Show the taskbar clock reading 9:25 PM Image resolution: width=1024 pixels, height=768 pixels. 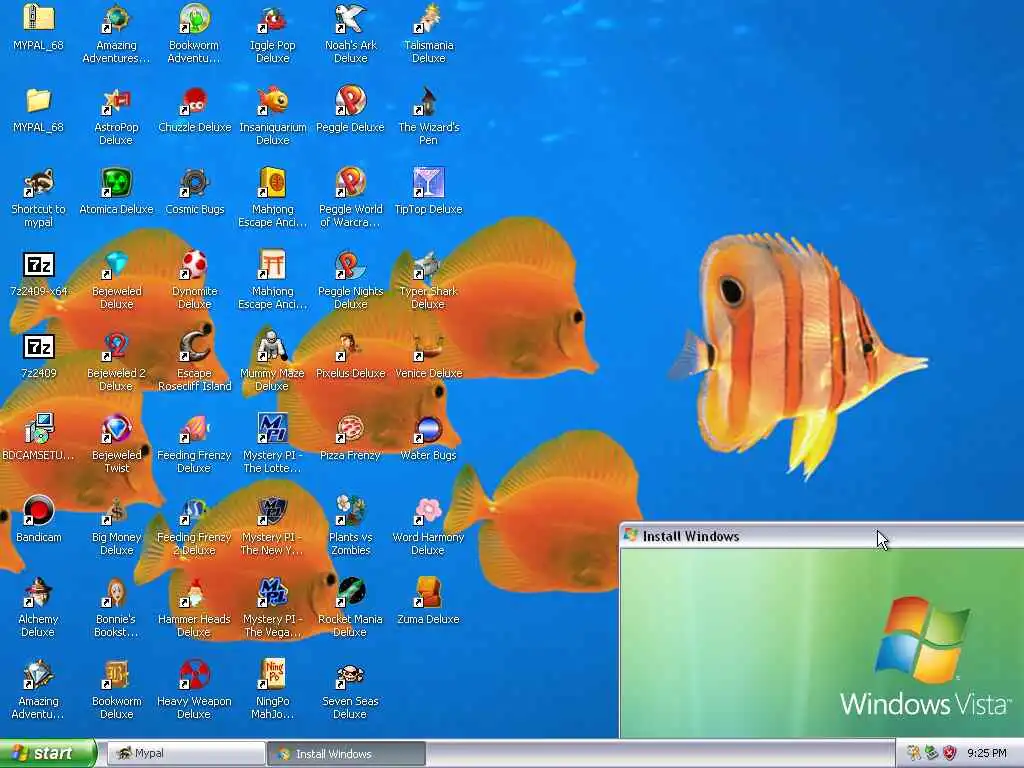(x=987, y=754)
